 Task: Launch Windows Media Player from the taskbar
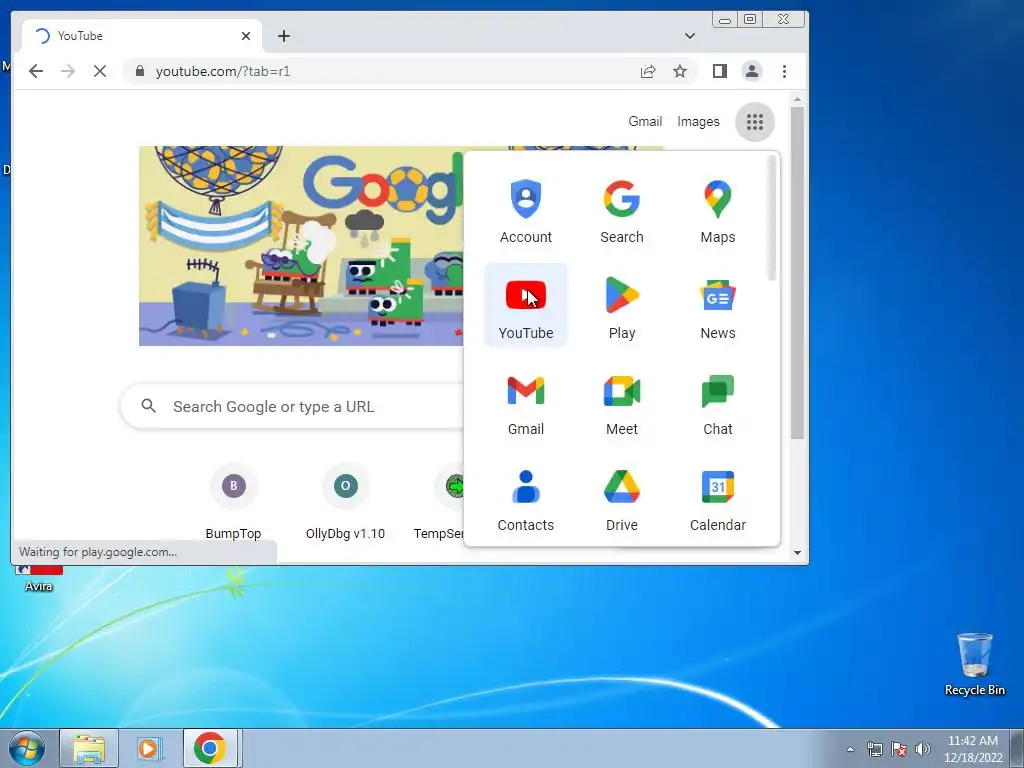pyautogui.click(x=149, y=748)
